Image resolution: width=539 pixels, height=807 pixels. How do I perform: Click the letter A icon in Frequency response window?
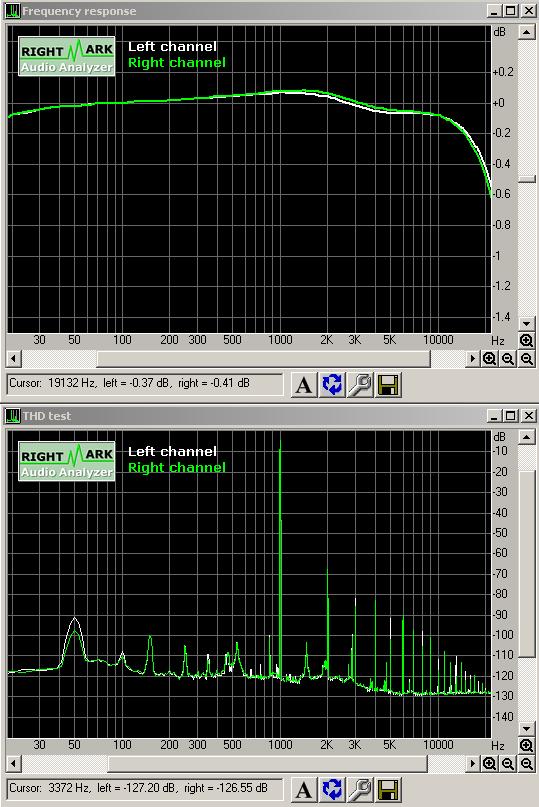coord(304,384)
